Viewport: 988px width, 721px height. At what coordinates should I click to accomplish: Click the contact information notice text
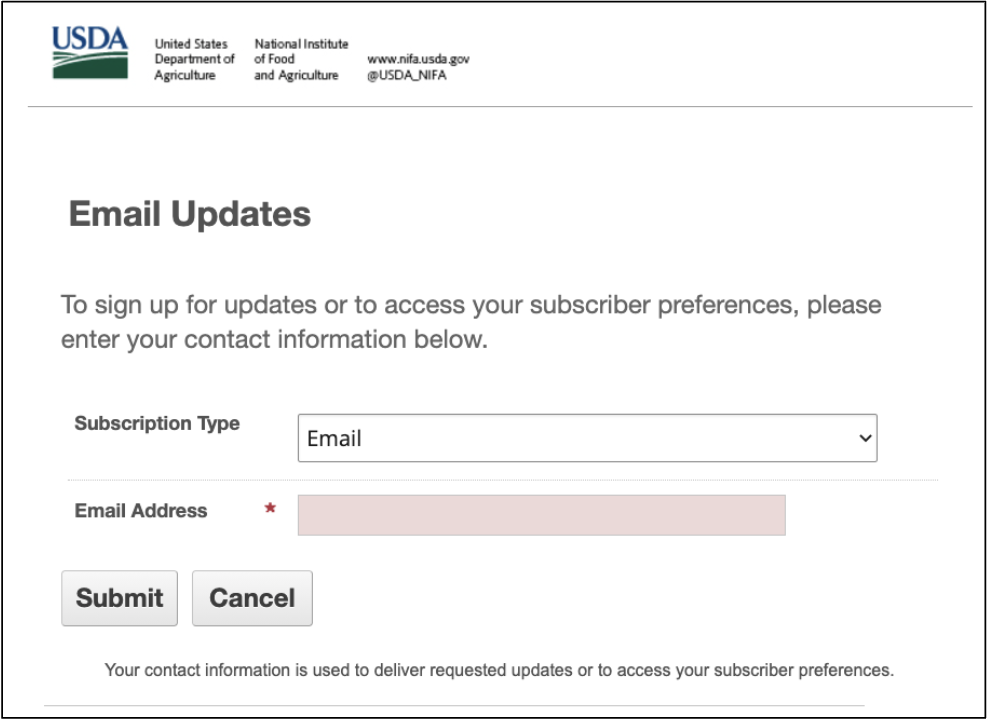point(499,670)
